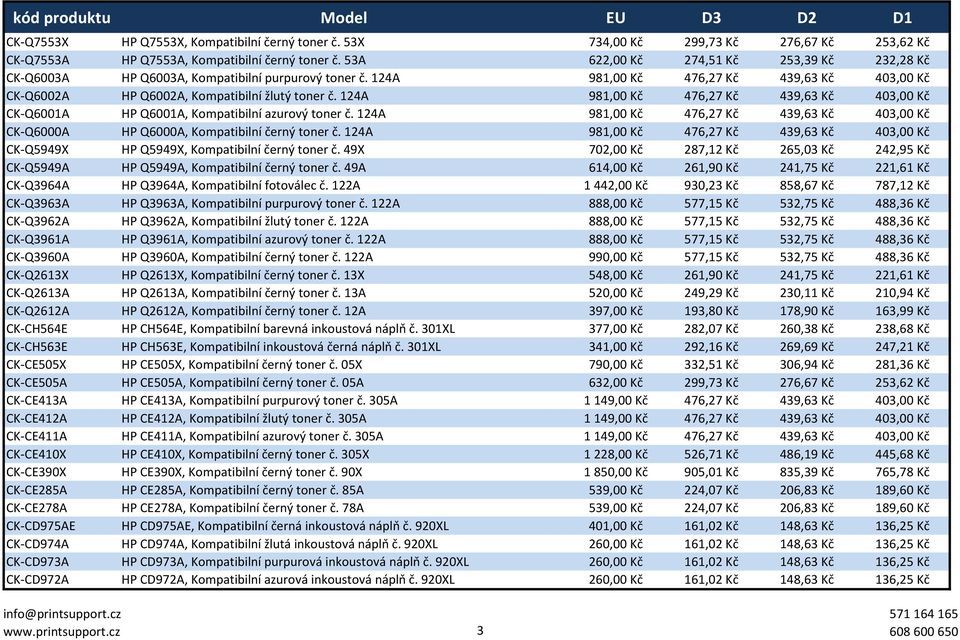Select product code CK-Q3962A
Image resolution: width=960 pixels, height=640 pixels.
[37, 221]
